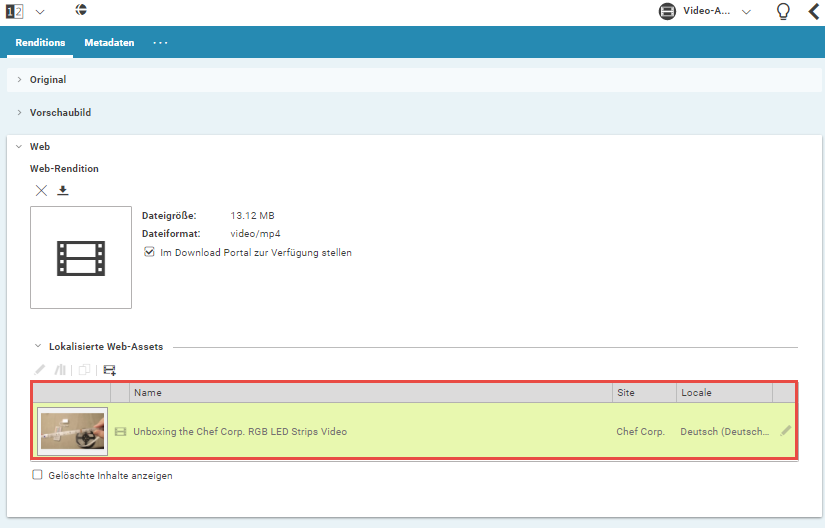Enable 'Gelöschte Inhalte anzeigen' checkbox
Image resolution: width=825 pixels, height=528 pixels.
click(x=38, y=476)
